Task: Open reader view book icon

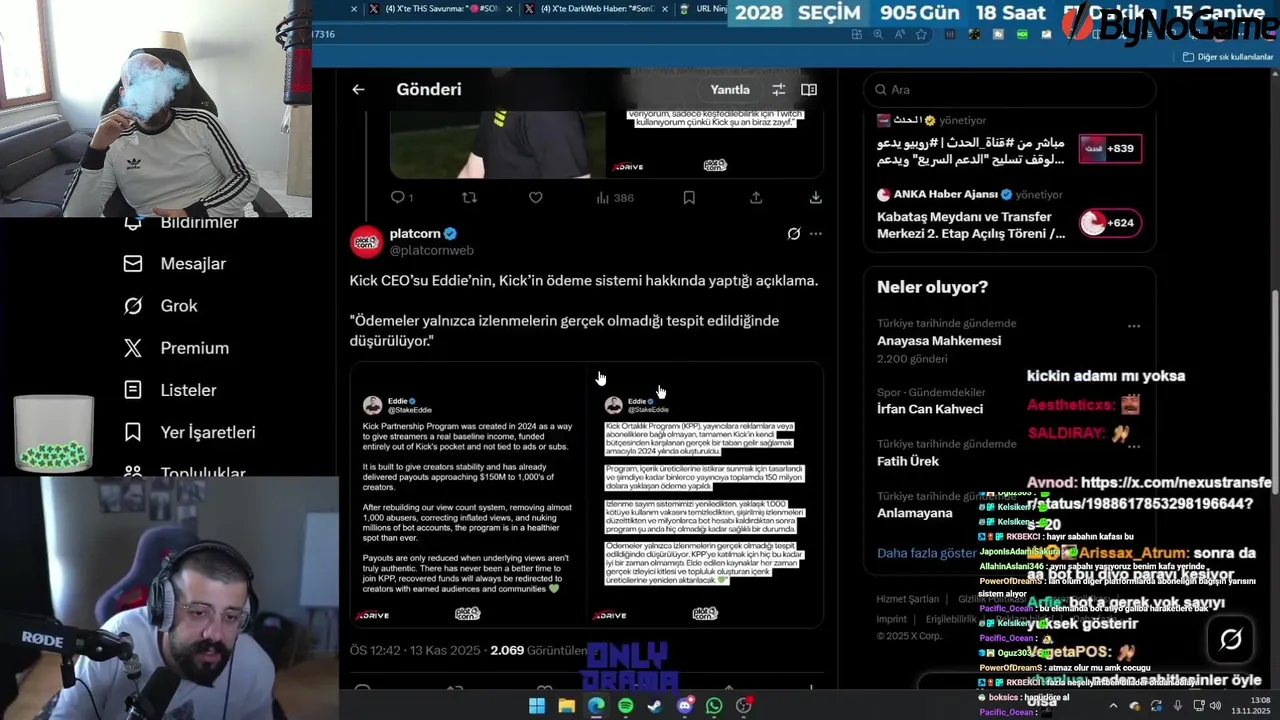Action: click(809, 89)
